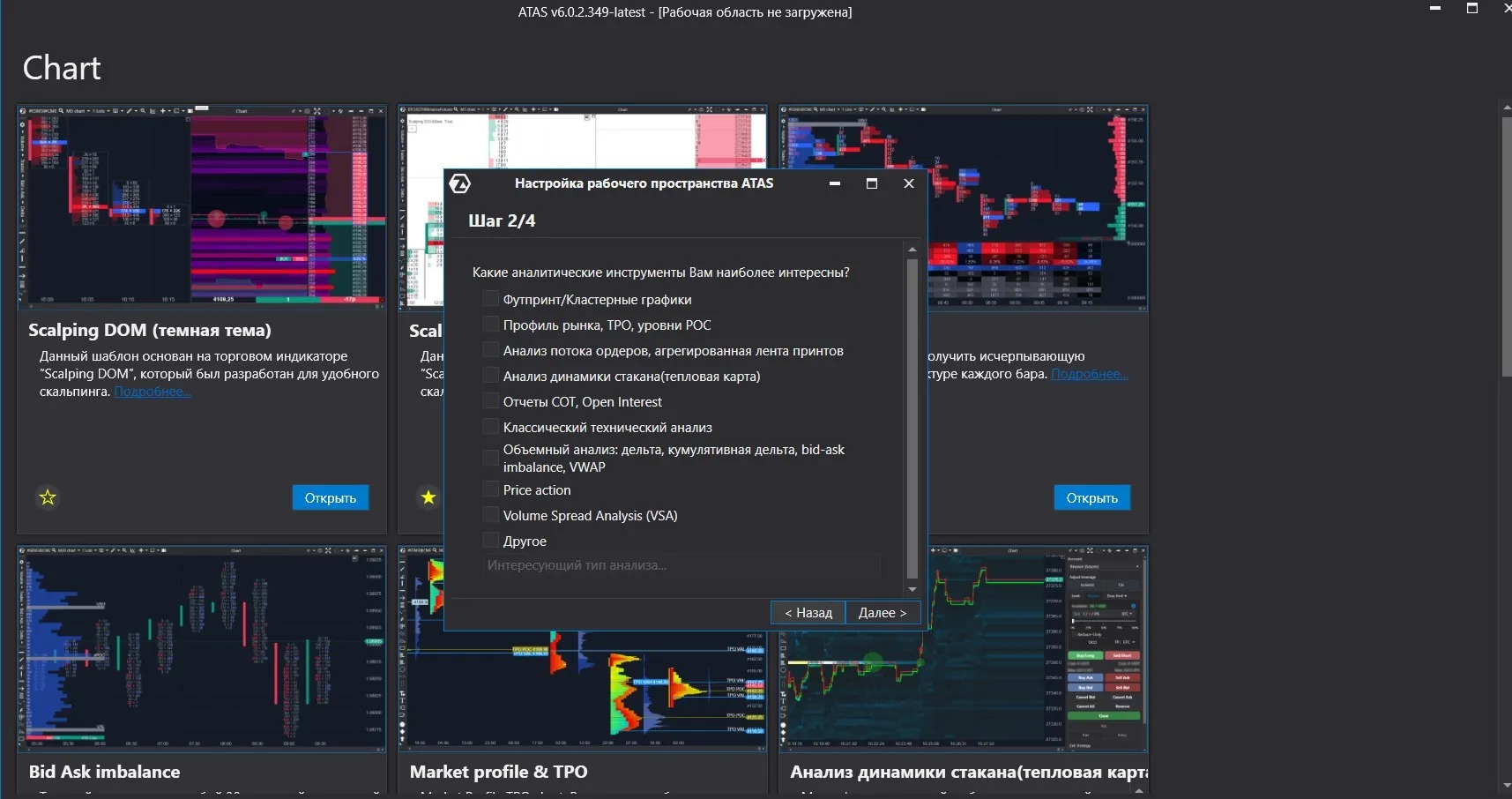Check Классический технический анализ
The width and height of the screenshot is (1512, 799).
(x=490, y=427)
